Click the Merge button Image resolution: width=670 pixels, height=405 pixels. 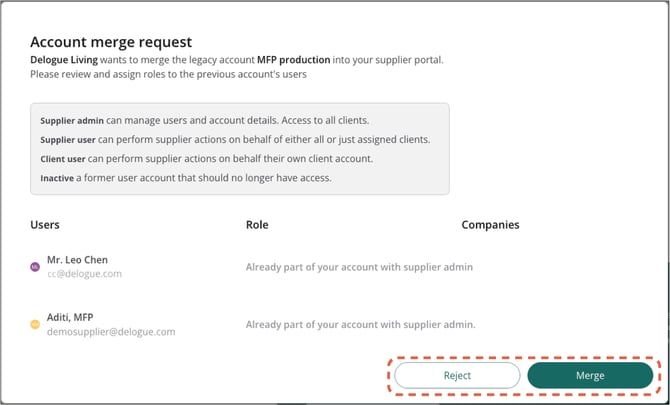(x=590, y=375)
